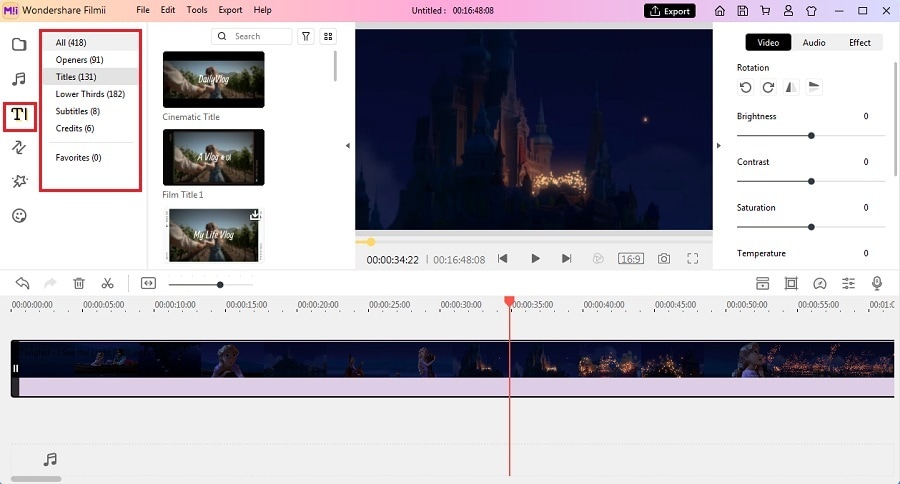
Task: Rotate video clockwise
Action: pyautogui.click(x=768, y=87)
